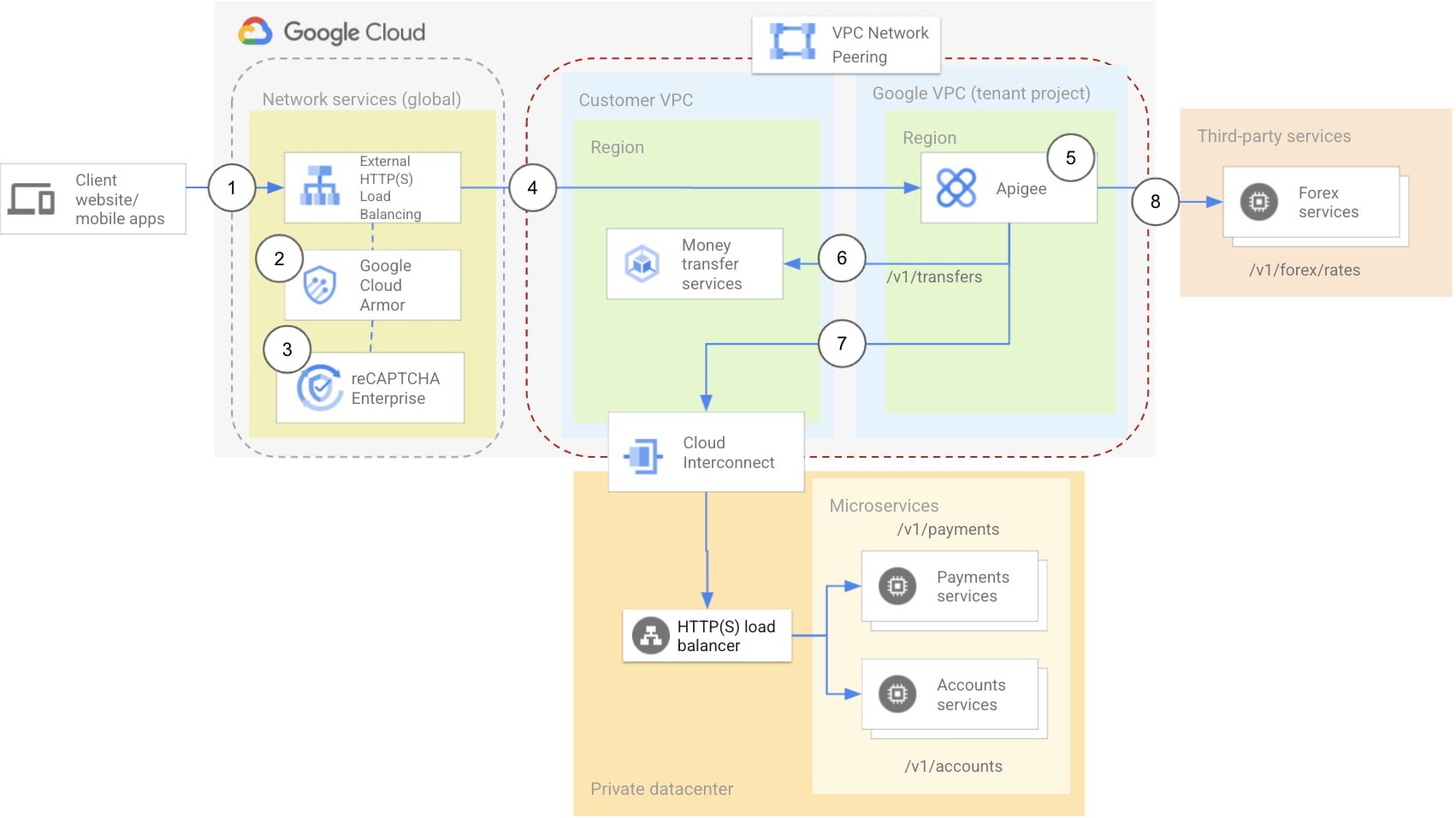Click step circle 8 before Forex services
Viewport: 1456px width, 818px height.
pyautogui.click(x=1155, y=202)
